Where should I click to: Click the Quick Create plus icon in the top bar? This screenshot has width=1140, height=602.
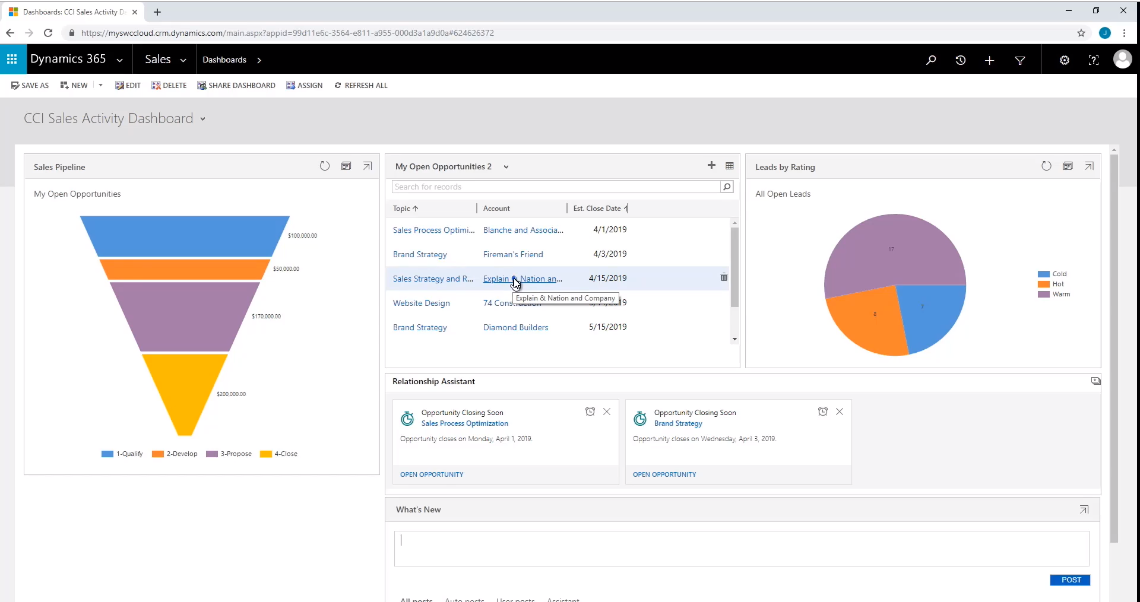(990, 60)
